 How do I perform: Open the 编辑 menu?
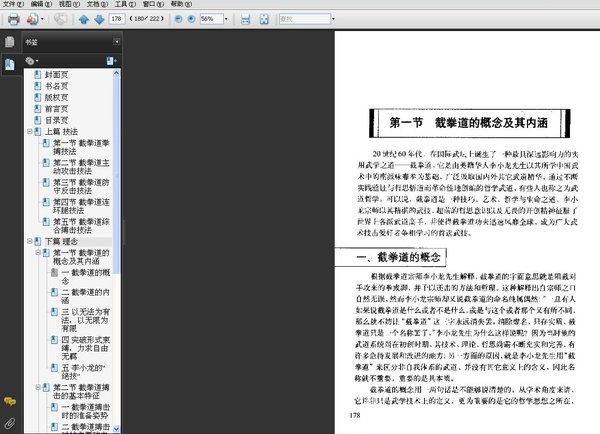(x=41, y=4)
